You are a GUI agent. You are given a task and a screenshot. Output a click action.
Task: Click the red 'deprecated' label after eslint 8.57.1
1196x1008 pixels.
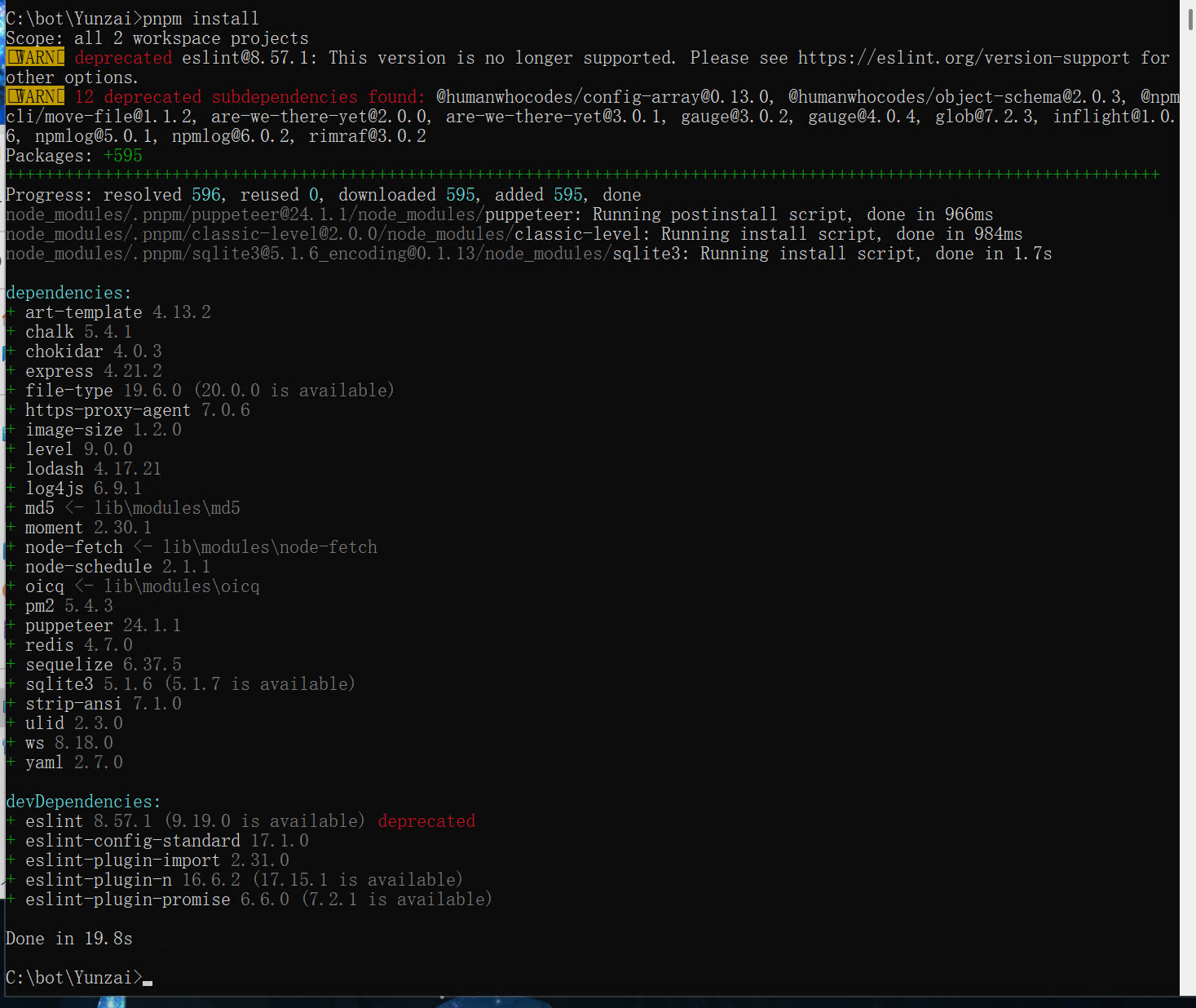coord(426,820)
